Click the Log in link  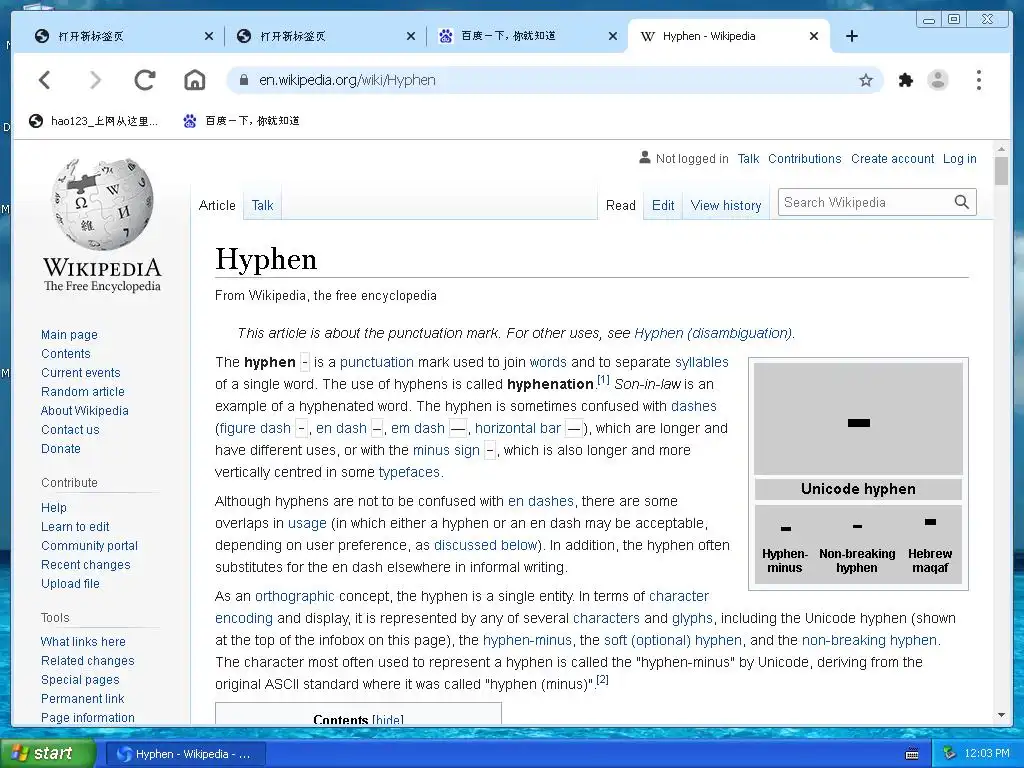(959, 159)
